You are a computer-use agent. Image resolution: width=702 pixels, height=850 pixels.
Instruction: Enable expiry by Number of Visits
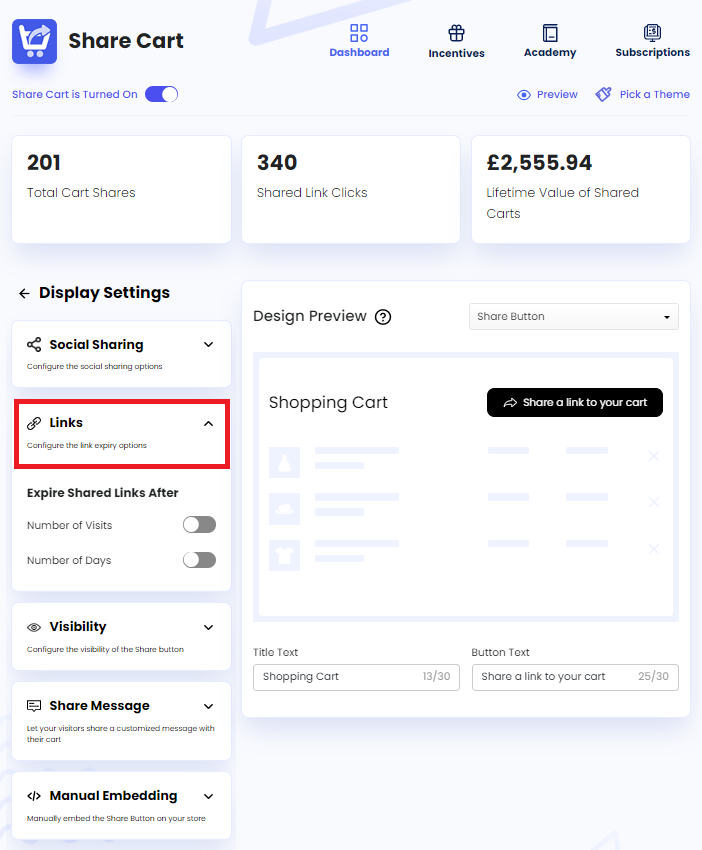pyautogui.click(x=199, y=524)
